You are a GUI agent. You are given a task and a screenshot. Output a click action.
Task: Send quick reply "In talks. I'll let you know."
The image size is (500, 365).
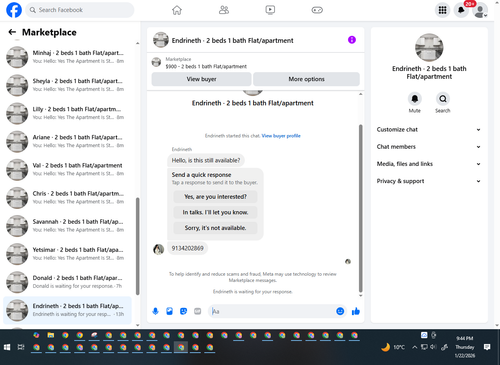pos(215,212)
